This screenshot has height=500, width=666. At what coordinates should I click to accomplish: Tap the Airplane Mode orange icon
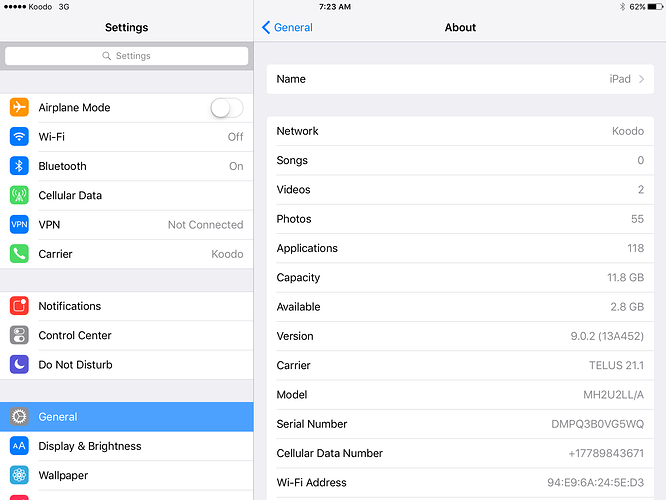(19, 107)
